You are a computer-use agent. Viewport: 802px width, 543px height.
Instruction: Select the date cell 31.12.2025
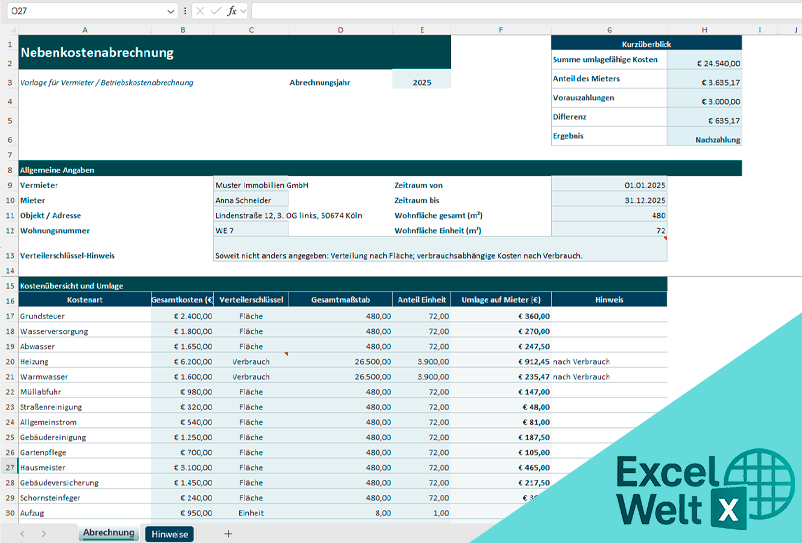(x=609, y=200)
